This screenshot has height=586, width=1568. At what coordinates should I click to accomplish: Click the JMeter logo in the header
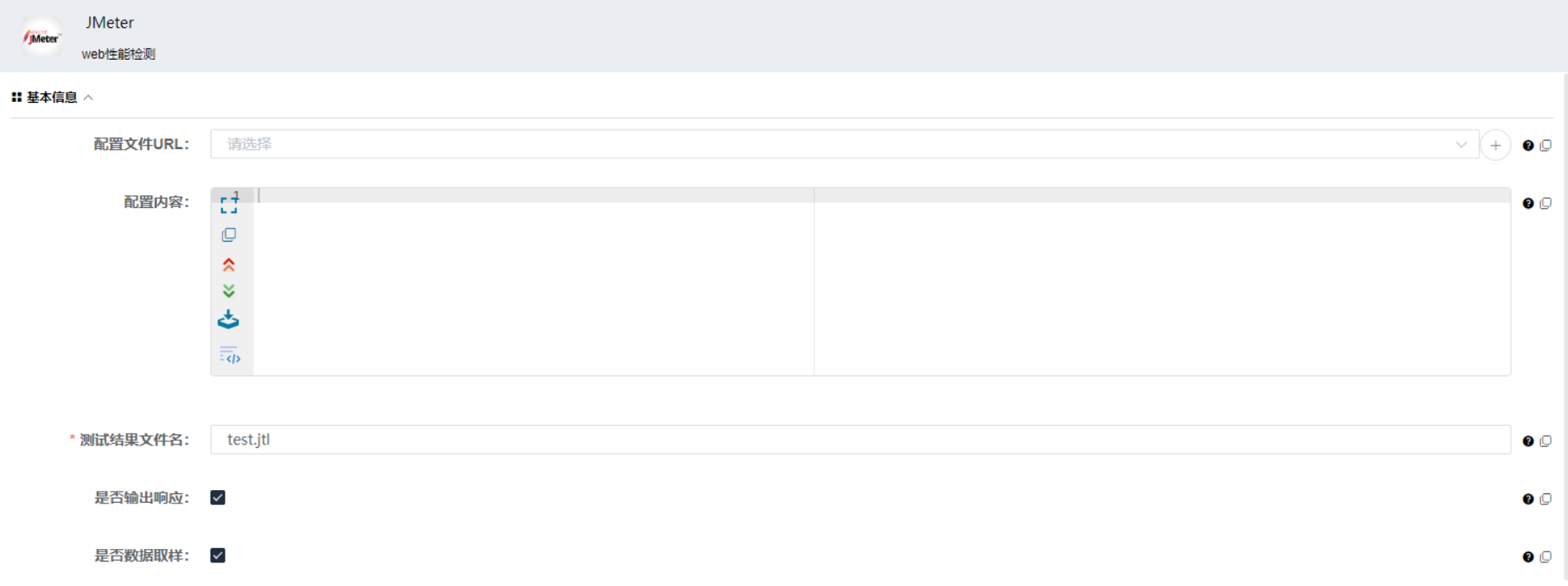tap(42, 37)
